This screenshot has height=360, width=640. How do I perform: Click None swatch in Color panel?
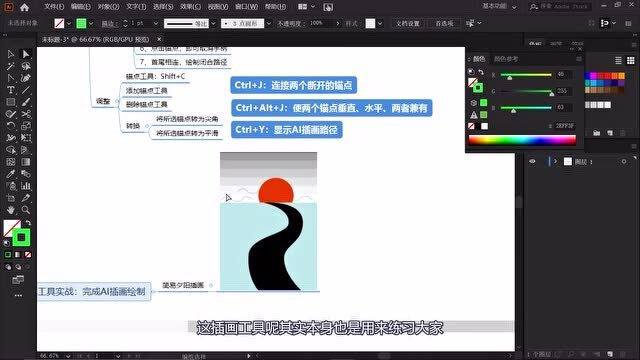click(471, 126)
